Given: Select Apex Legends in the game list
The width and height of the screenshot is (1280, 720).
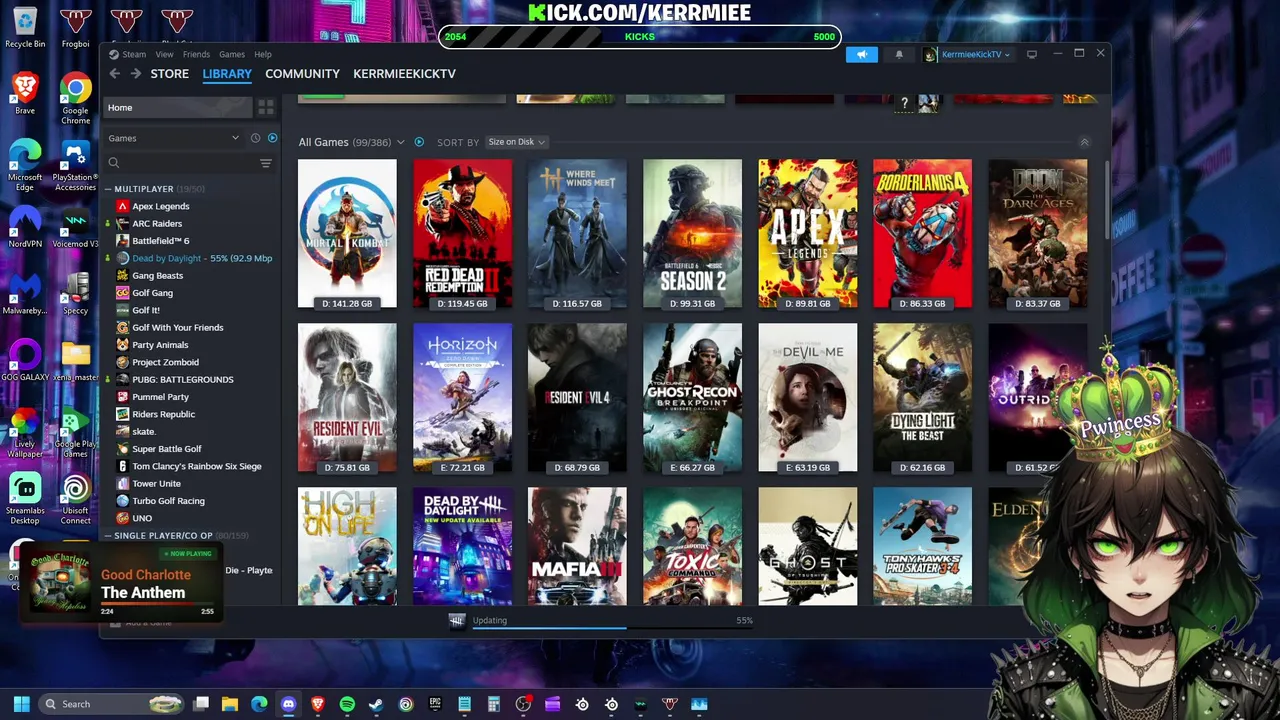Looking at the screenshot, I should pos(160,206).
